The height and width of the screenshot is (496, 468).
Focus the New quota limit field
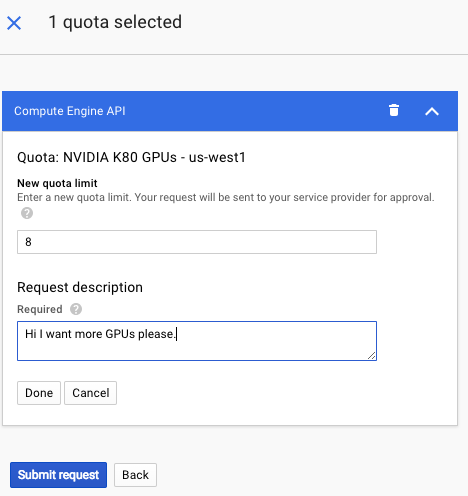197,242
